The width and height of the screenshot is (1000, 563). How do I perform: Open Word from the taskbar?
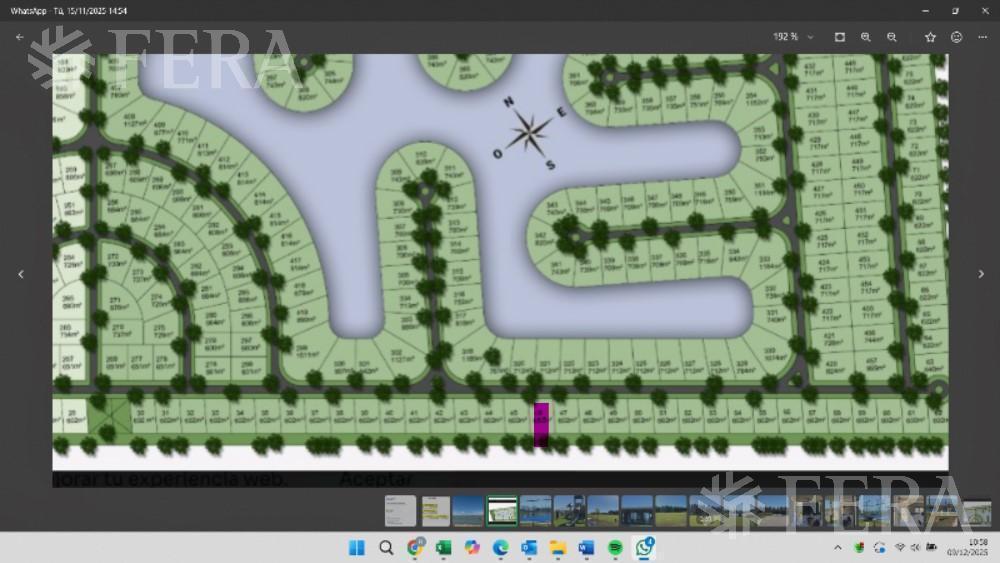586,548
